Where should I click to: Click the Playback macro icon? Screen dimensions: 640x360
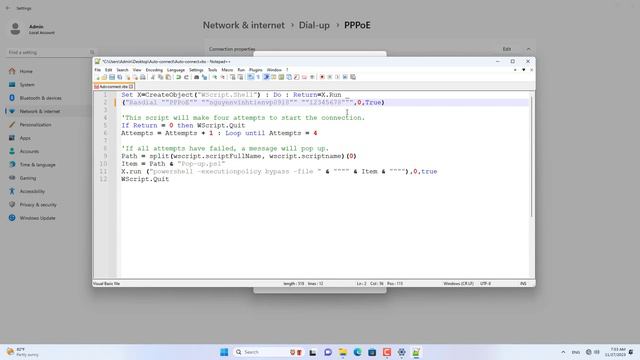tap(337, 77)
